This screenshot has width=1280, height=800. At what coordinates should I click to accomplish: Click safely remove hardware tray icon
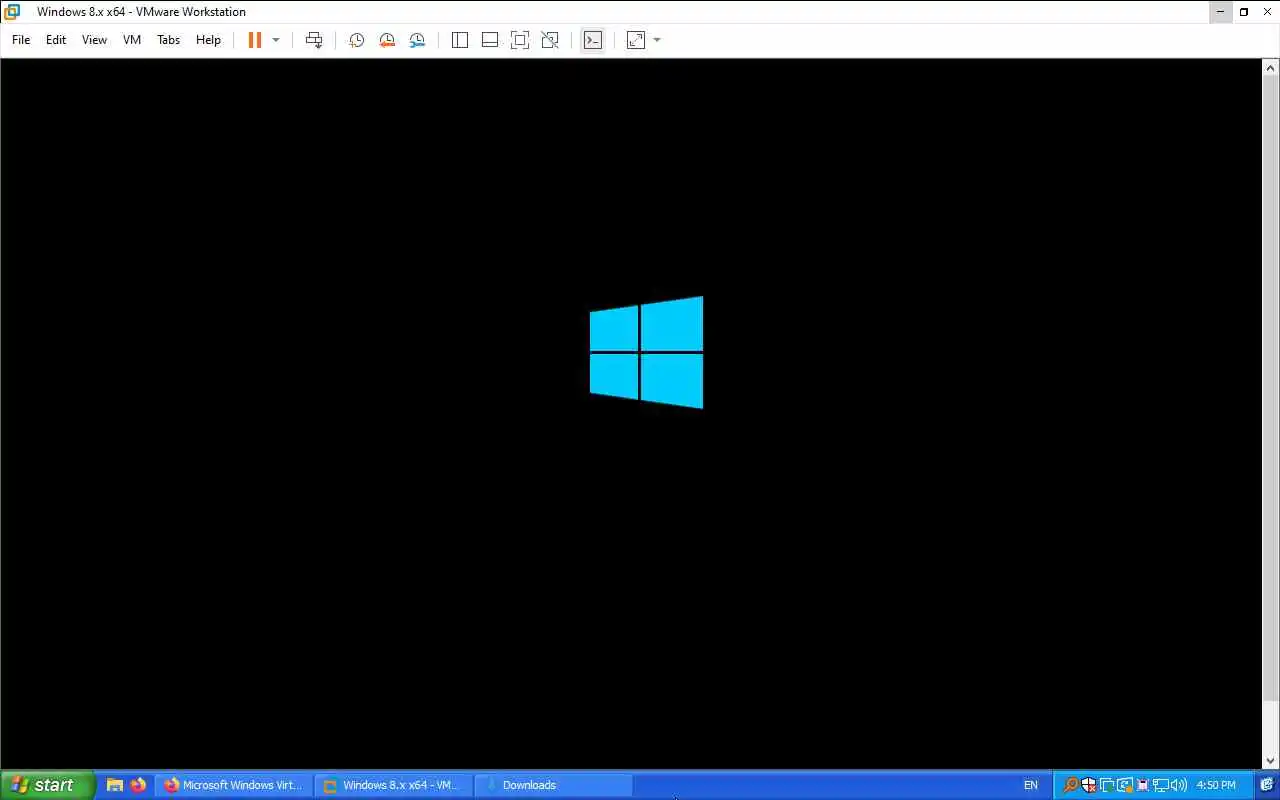click(x=1143, y=785)
